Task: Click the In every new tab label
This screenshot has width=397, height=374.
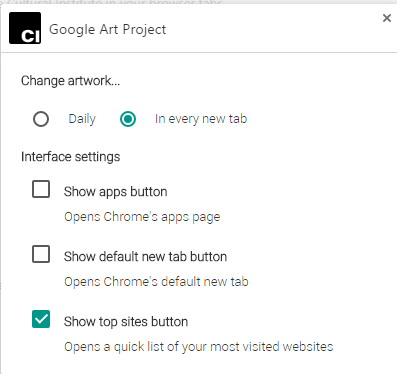Action: (x=201, y=119)
